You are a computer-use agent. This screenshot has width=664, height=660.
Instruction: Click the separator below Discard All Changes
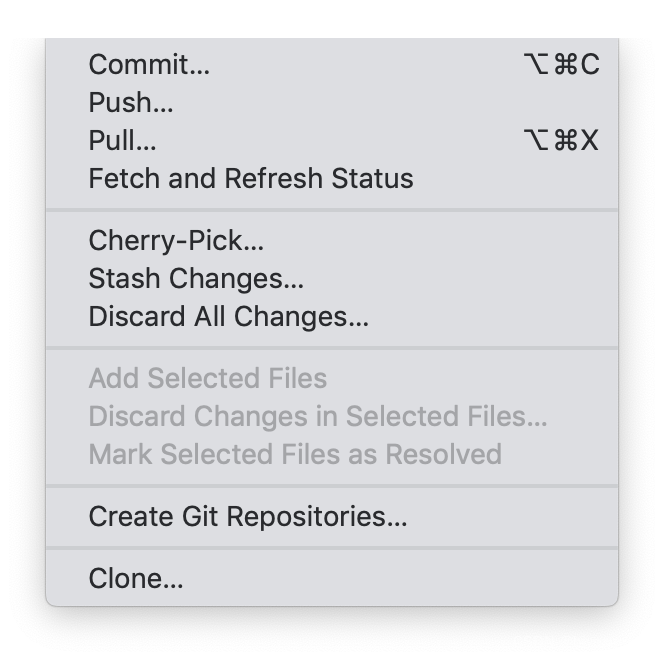click(332, 348)
